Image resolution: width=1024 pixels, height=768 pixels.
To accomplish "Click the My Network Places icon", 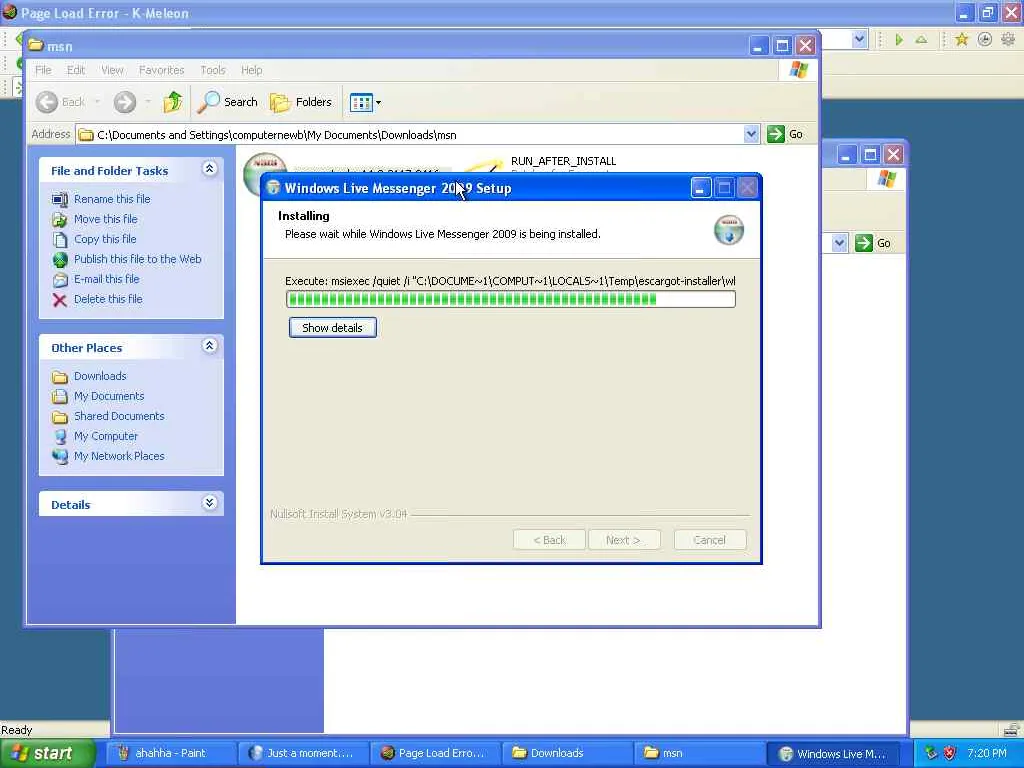I will 60,456.
